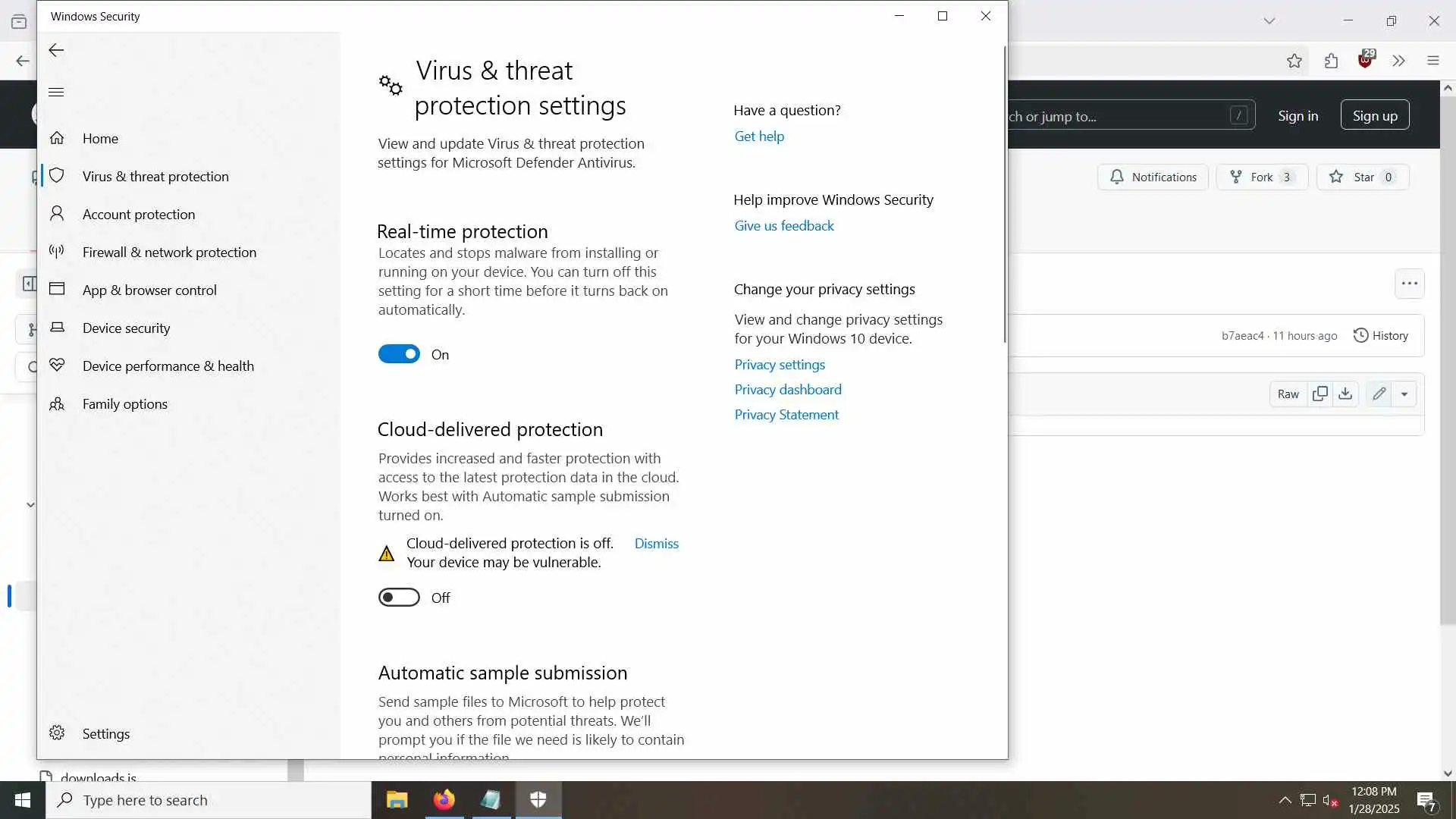Show hidden system tray icons
Screen dimensions: 1456x819
pyautogui.click(x=1285, y=800)
